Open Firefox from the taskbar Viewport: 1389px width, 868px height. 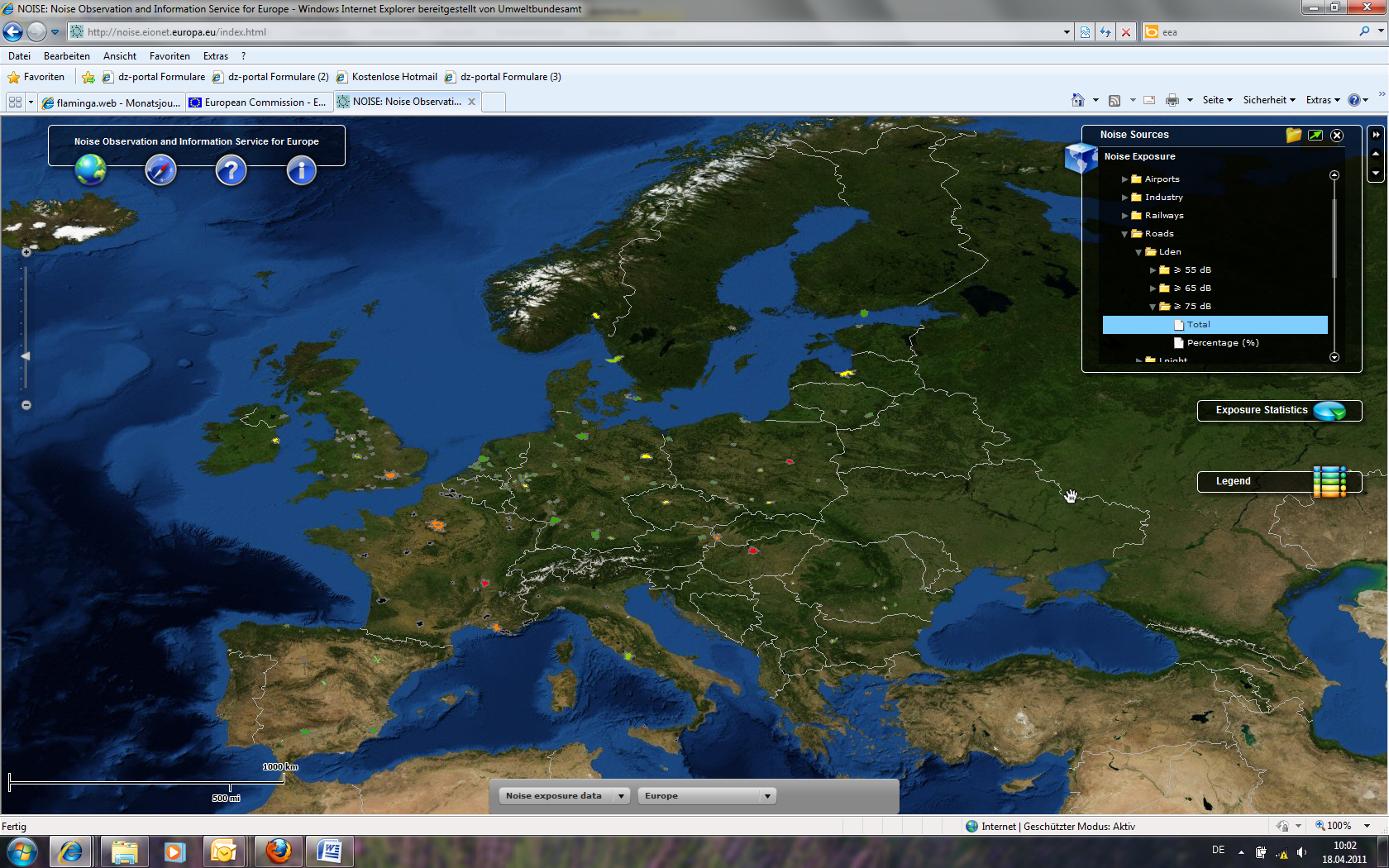coord(279,851)
